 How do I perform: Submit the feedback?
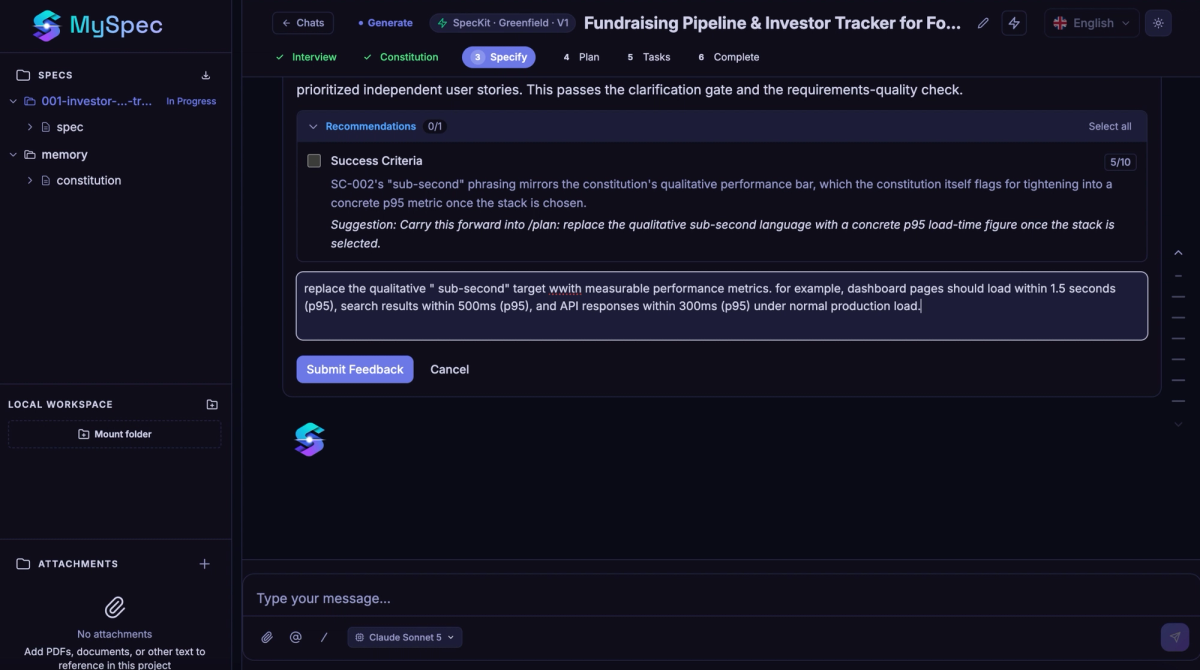[355, 369]
